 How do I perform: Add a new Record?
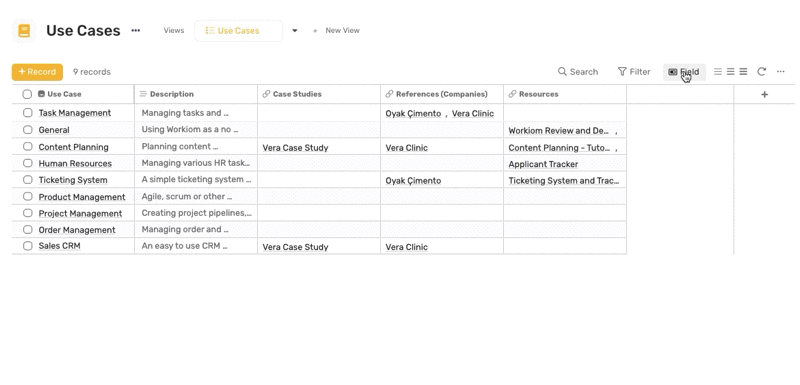coord(37,72)
